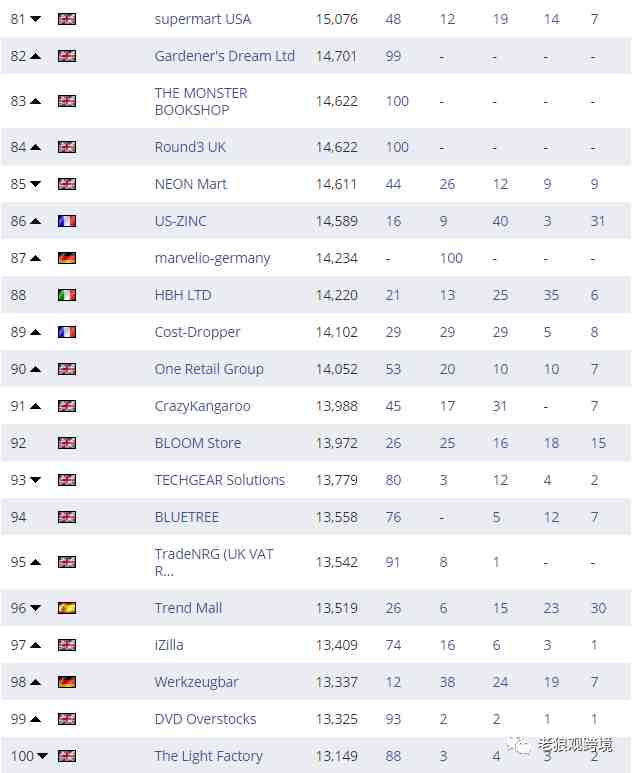633x773 pixels.
Task: Open the NEON Mart seller link
Action: tap(191, 184)
